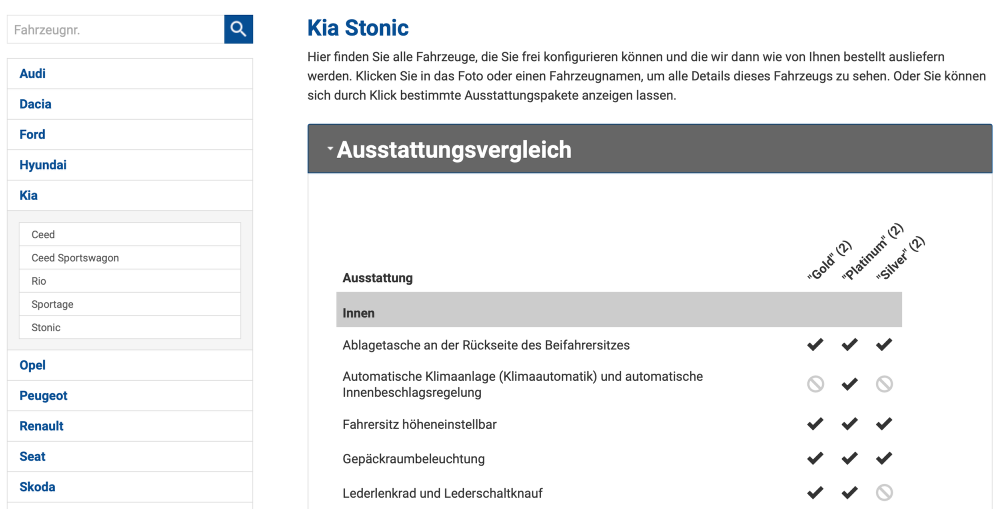Open the Sportage model entry
The height and width of the screenshot is (509, 999).
point(52,304)
